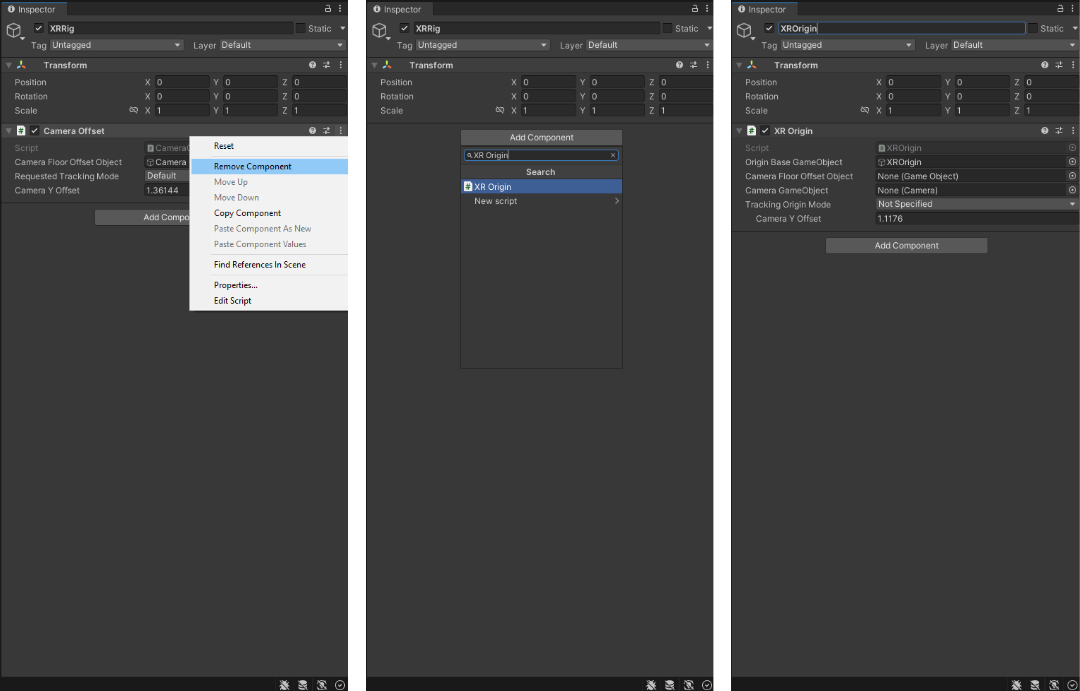Click Camera Y Offset field showing 1.1176

tap(977, 218)
